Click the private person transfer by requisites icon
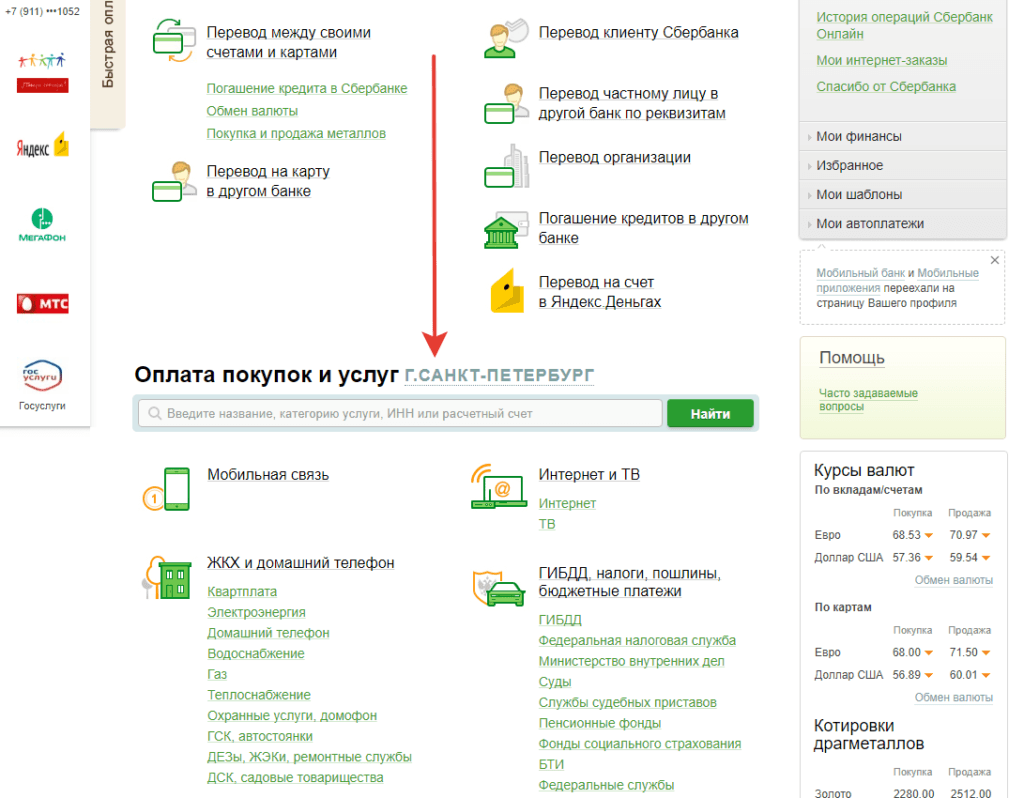Viewport: 1024px width, 798px height. pos(506,103)
